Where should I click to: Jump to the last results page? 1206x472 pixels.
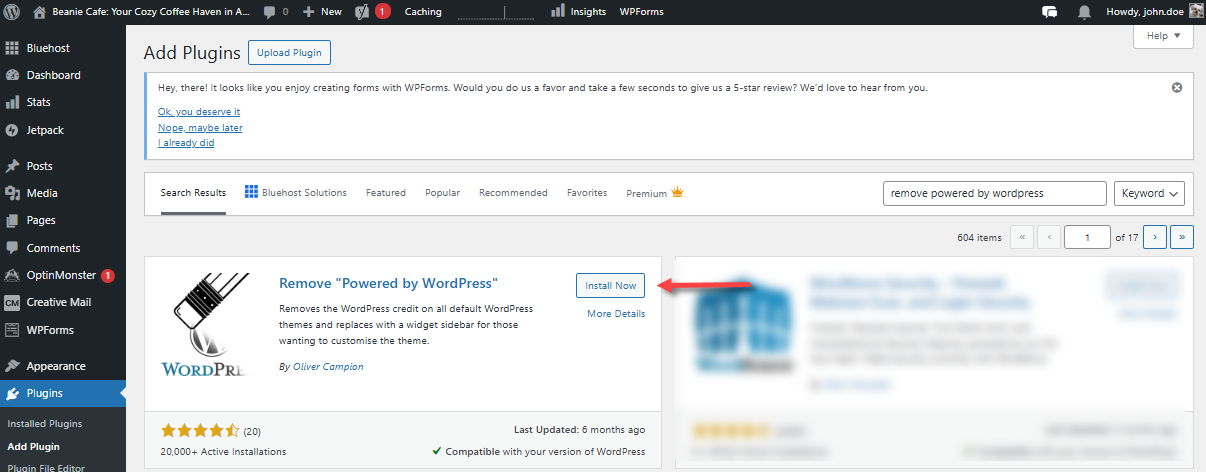(x=1183, y=237)
